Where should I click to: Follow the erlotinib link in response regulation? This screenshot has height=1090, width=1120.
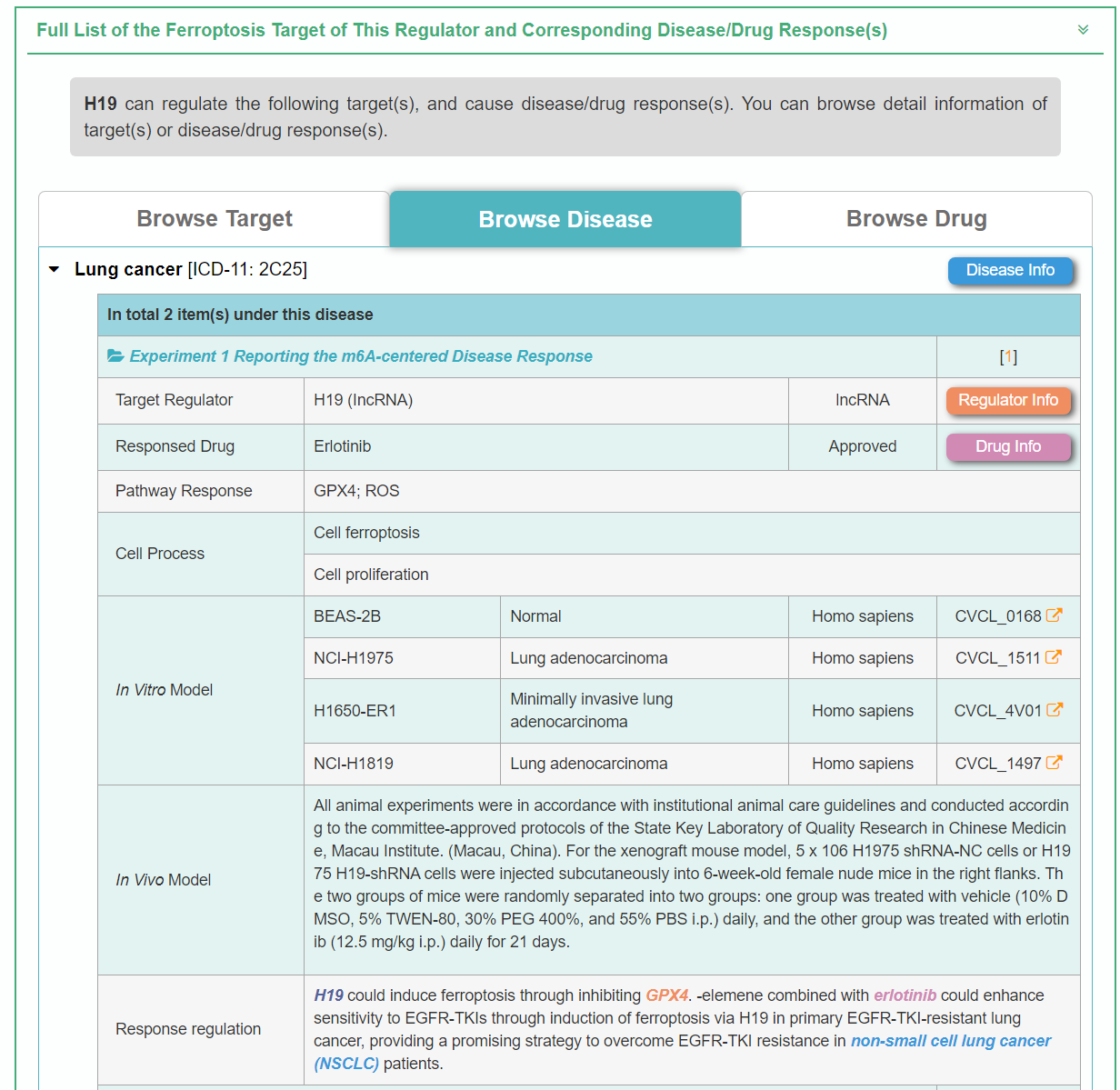click(905, 995)
